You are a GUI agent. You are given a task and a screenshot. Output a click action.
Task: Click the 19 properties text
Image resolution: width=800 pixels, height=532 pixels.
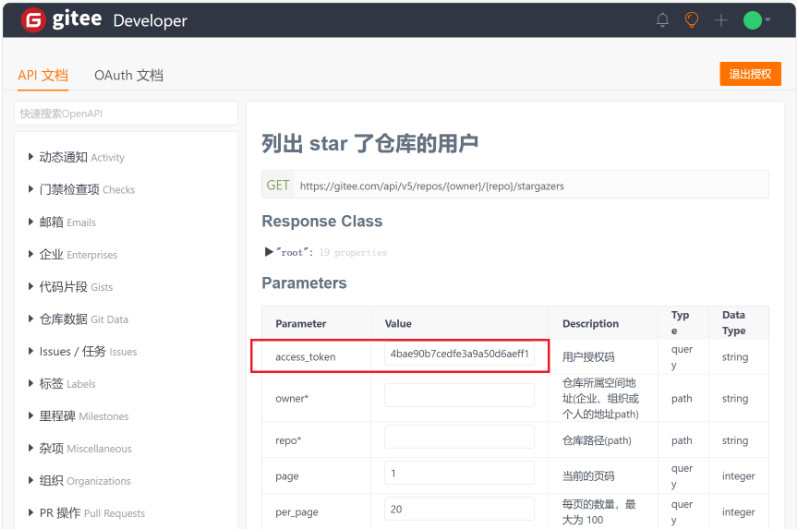tap(353, 252)
